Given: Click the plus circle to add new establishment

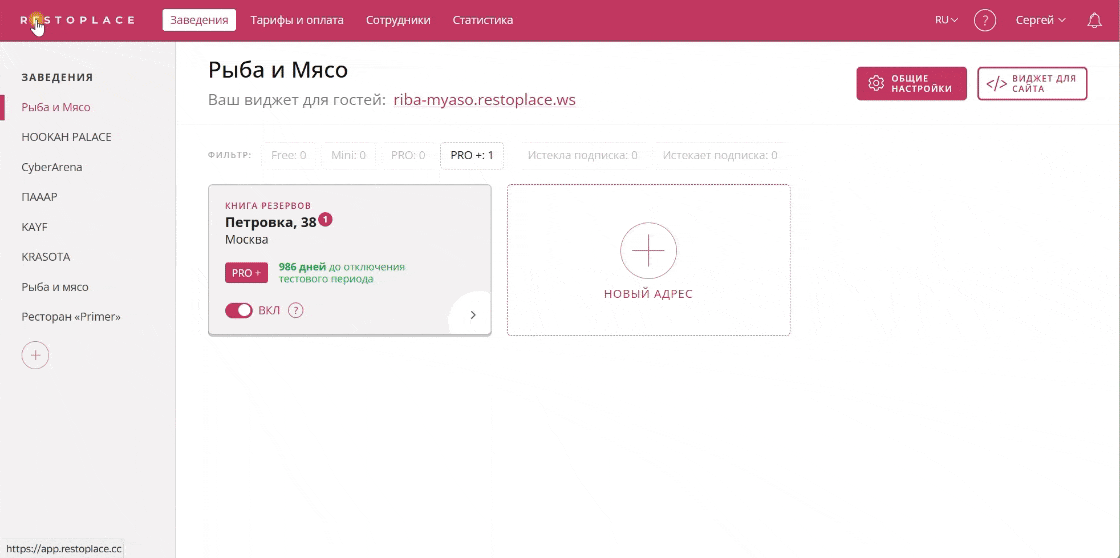Looking at the screenshot, I should (x=36, y=355).
